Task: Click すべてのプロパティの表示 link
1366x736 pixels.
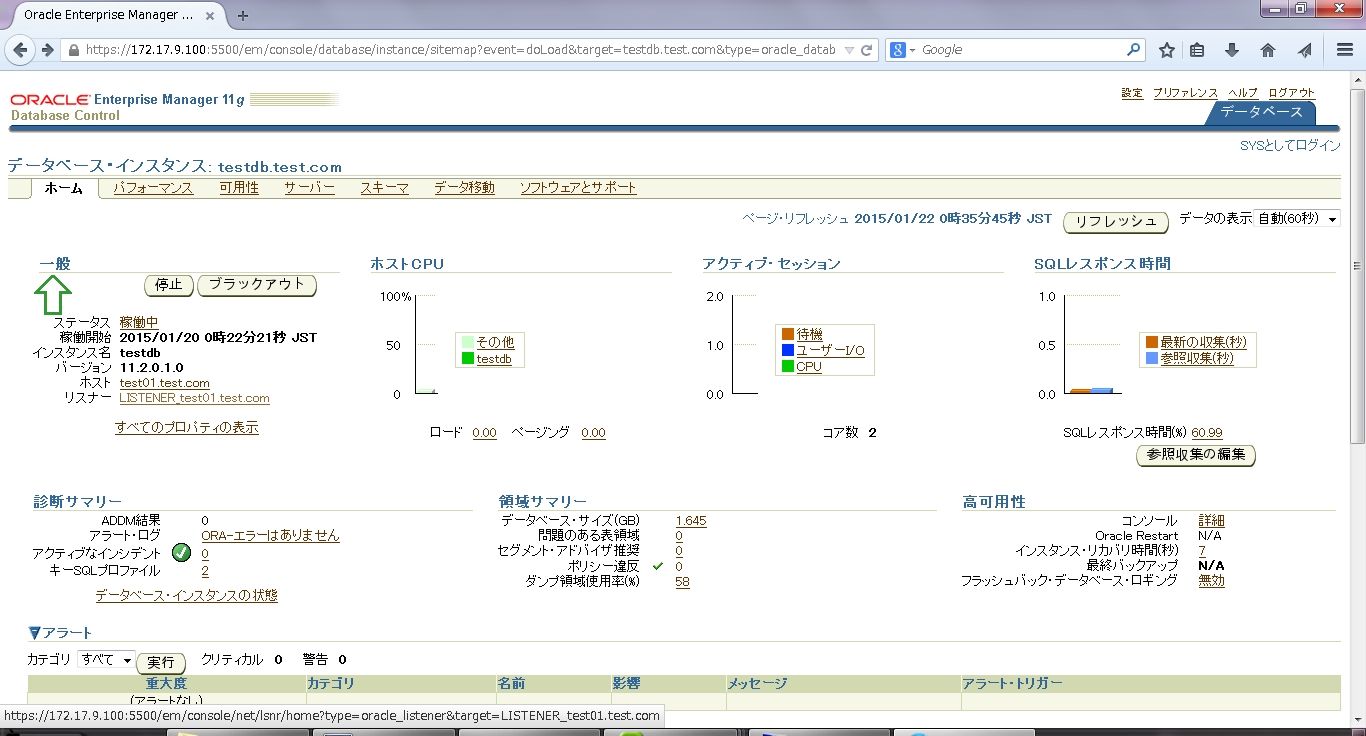Action: [x=187, y=427]
